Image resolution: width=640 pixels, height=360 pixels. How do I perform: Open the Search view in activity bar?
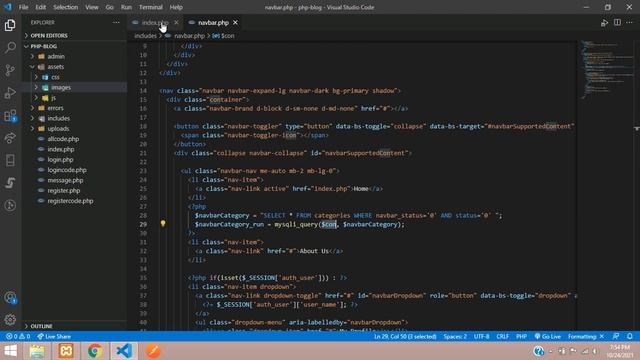point(10,47)
